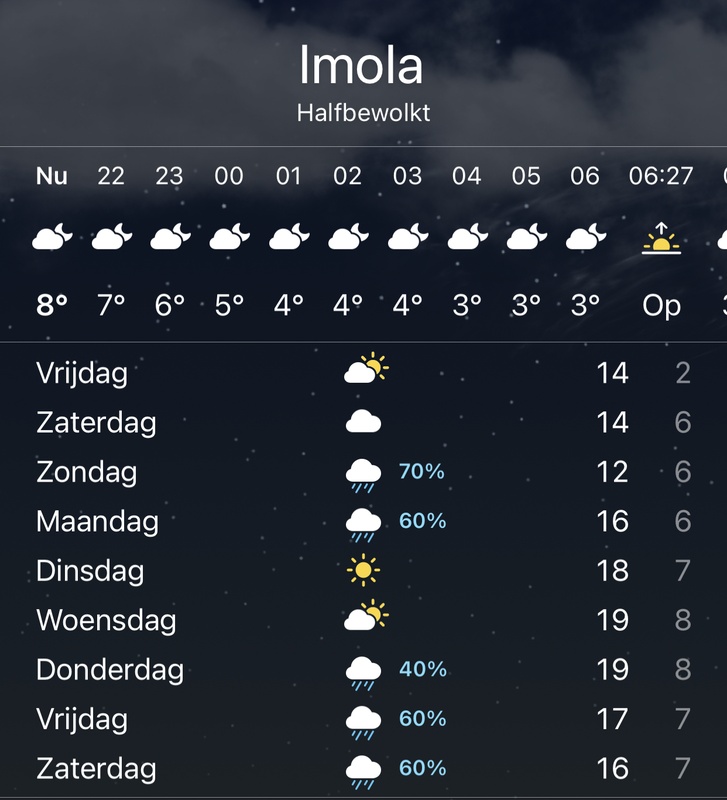Tap the partly sunny icon for first Vrijdag
The image size is (727, 800).
366,368
